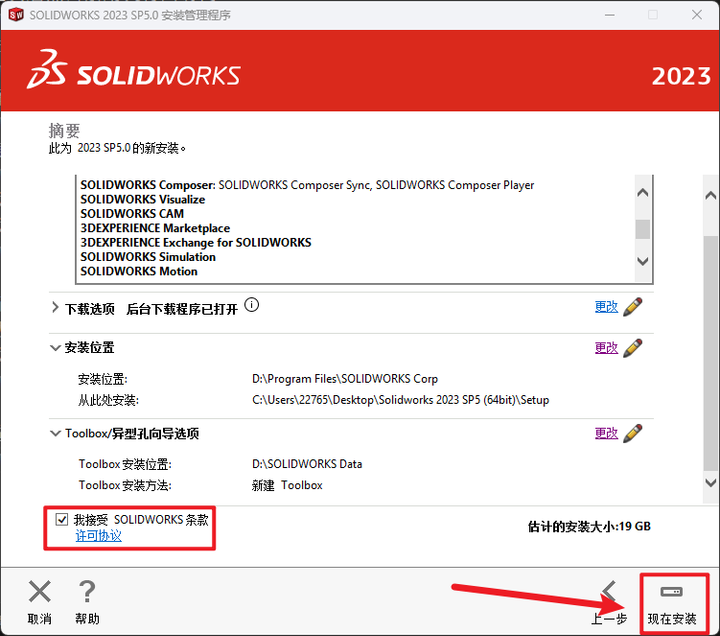Click the Install Now (现在安装) button
720x636 pixels.
(x=672, y=604)
